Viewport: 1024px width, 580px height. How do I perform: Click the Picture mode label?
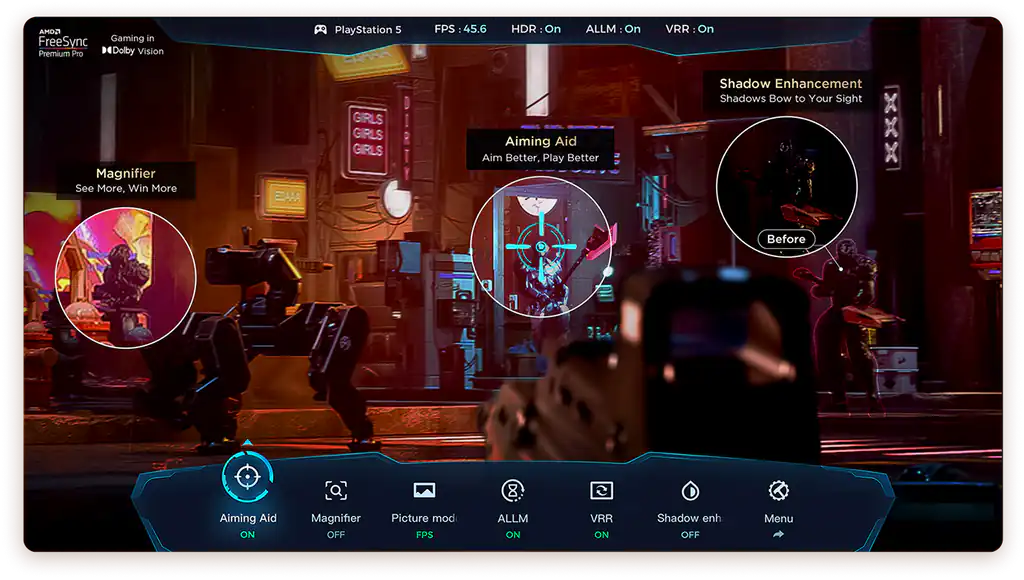[x=424, y=518]
